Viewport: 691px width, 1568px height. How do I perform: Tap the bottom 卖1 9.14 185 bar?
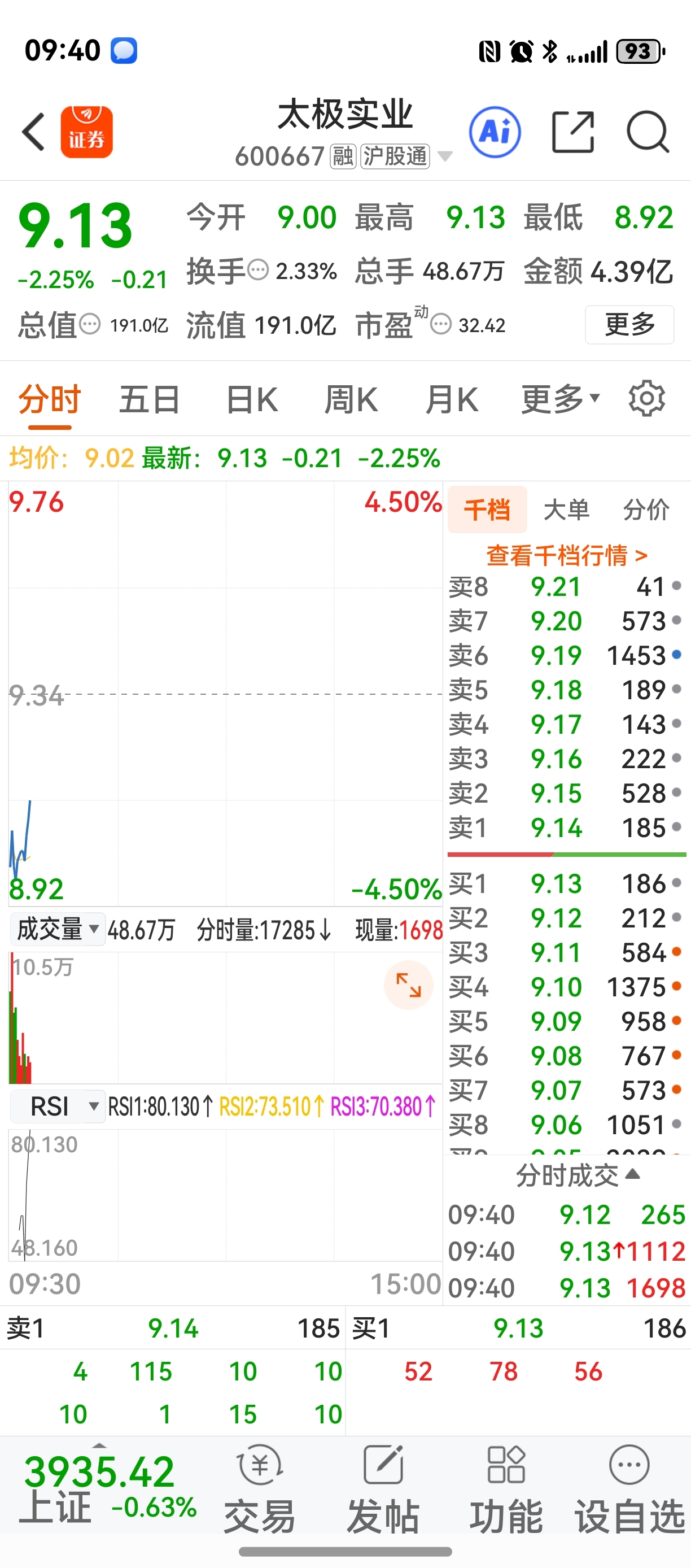[173, 1327]
